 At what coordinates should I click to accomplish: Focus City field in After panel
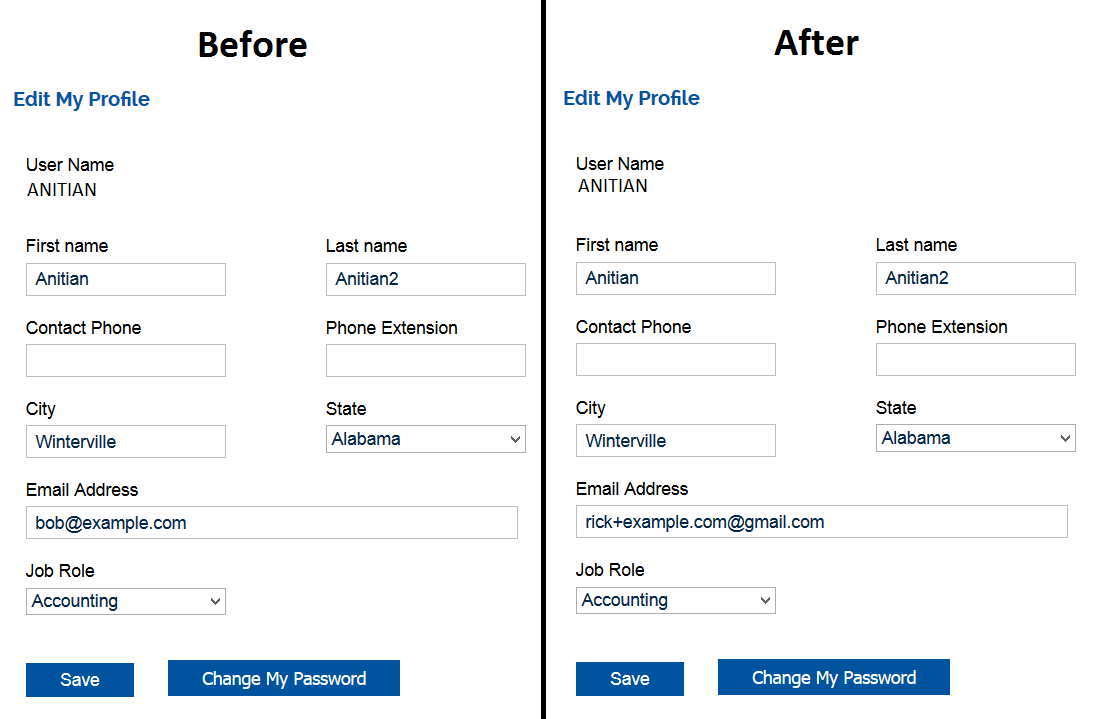675,441
